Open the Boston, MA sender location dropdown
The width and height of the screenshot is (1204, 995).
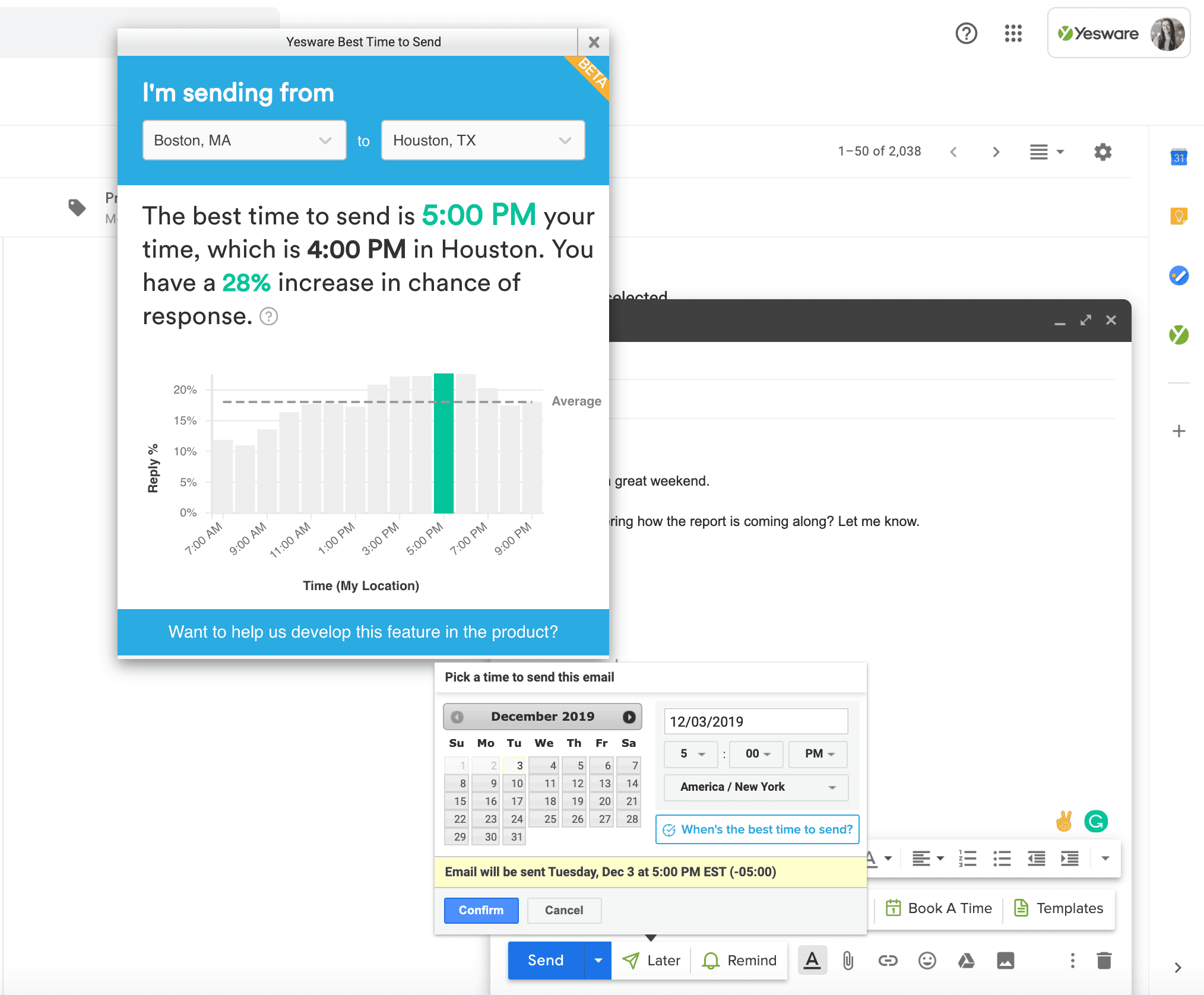point(244,140)
